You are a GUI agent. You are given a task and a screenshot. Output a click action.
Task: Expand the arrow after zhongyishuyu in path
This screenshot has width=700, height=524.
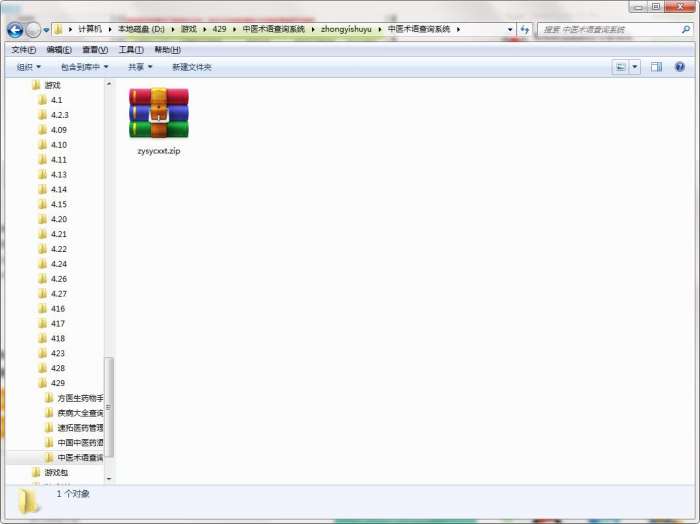380,29
